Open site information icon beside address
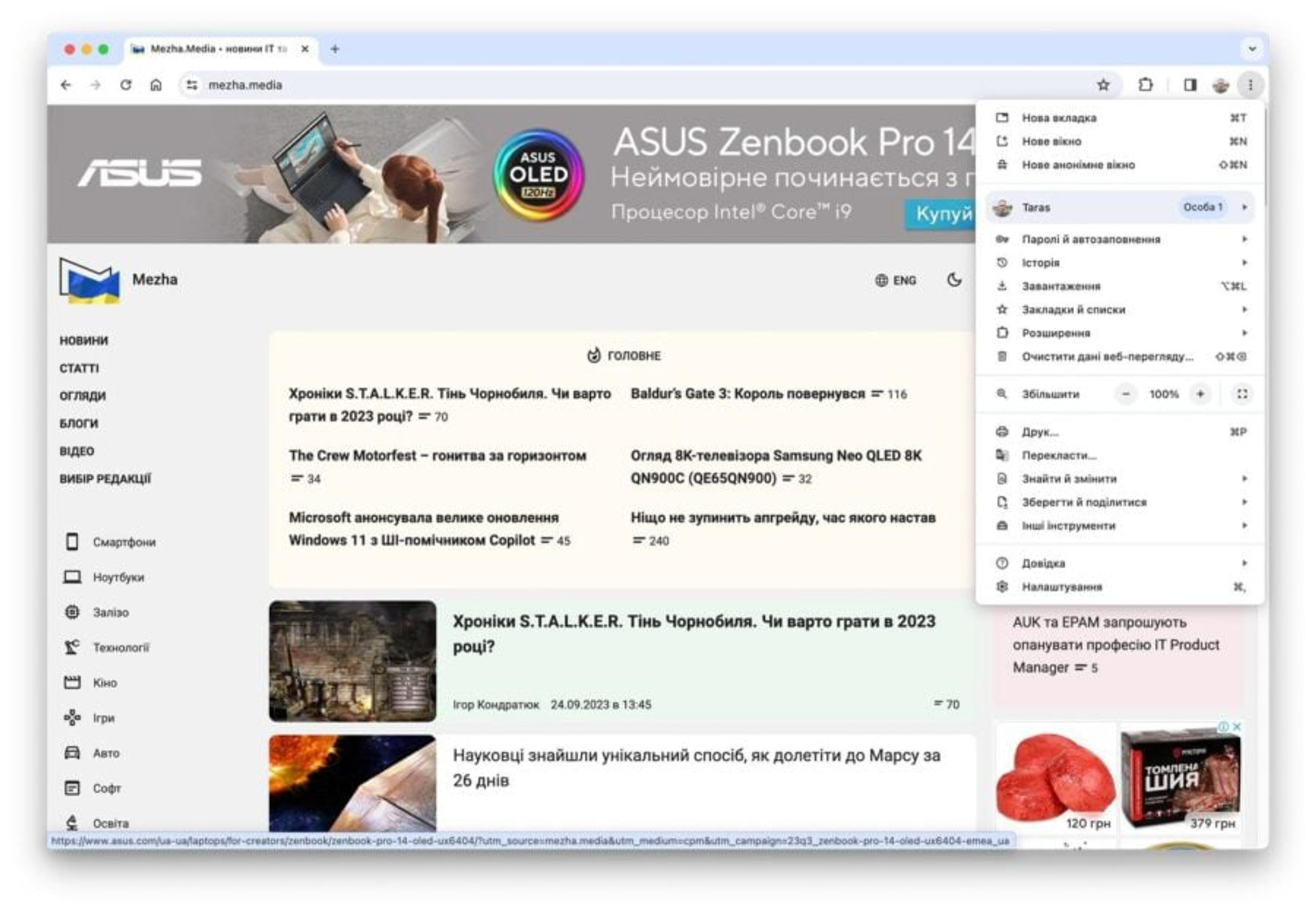Screen dimensions: 1316x911 [192, 85]
